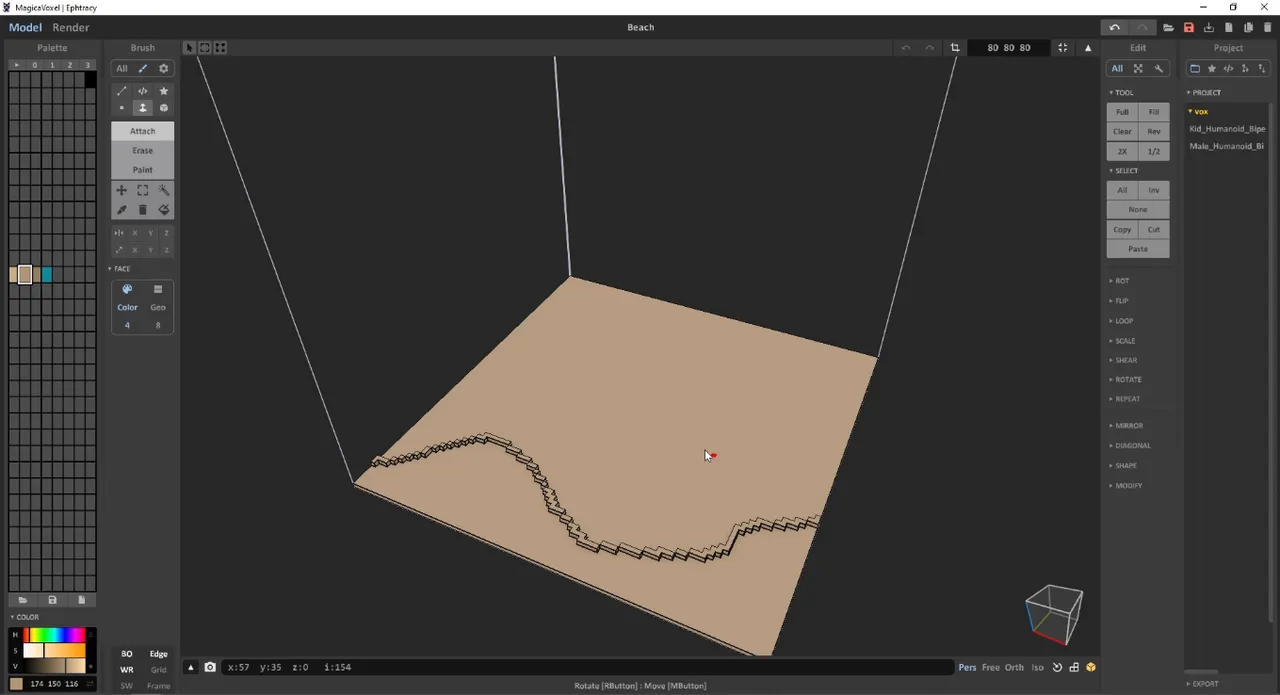Click the Undo arrow in top bar
This screenshot has height=695, width=1280.
coord(1115,27)
